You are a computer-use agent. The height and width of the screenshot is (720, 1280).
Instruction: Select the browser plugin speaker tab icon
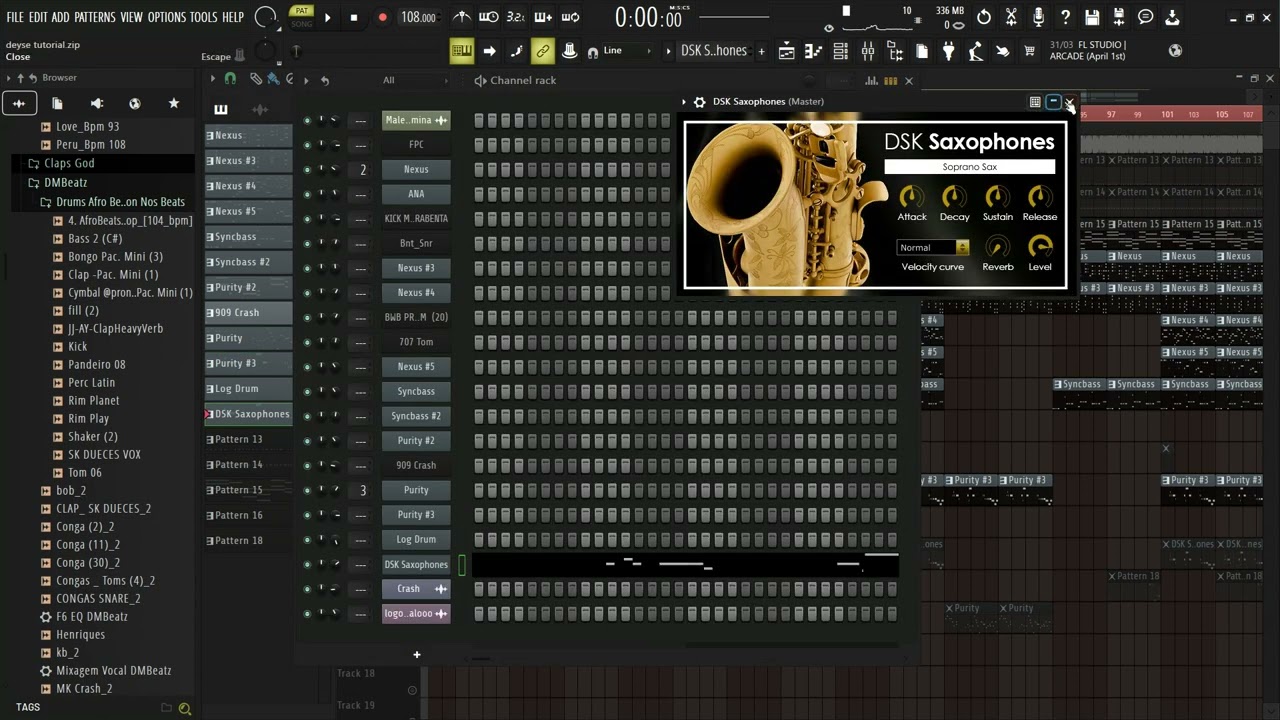(96, 103)
